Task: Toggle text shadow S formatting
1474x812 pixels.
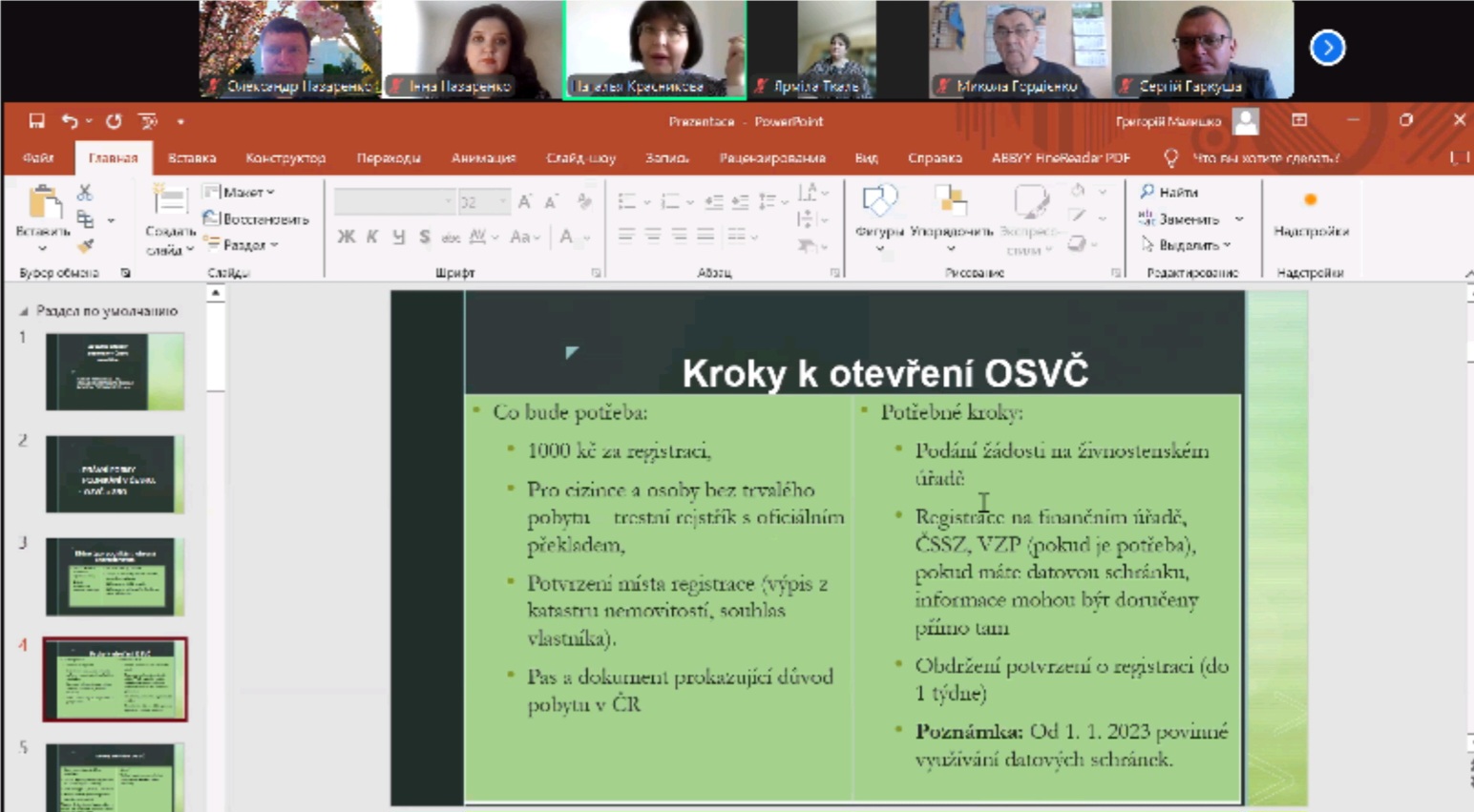Action: [x=425, y=237]
